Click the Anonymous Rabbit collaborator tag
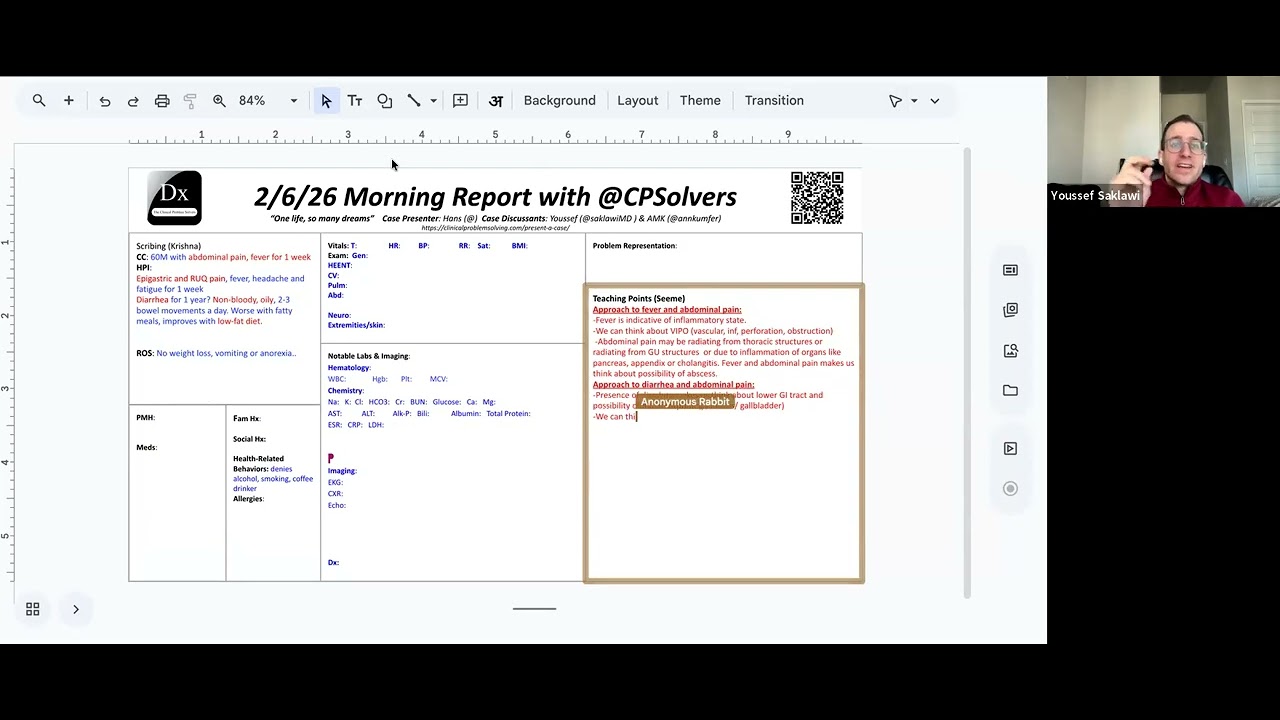Viewport: 1280px width, 720px height. tap(686, 402)
